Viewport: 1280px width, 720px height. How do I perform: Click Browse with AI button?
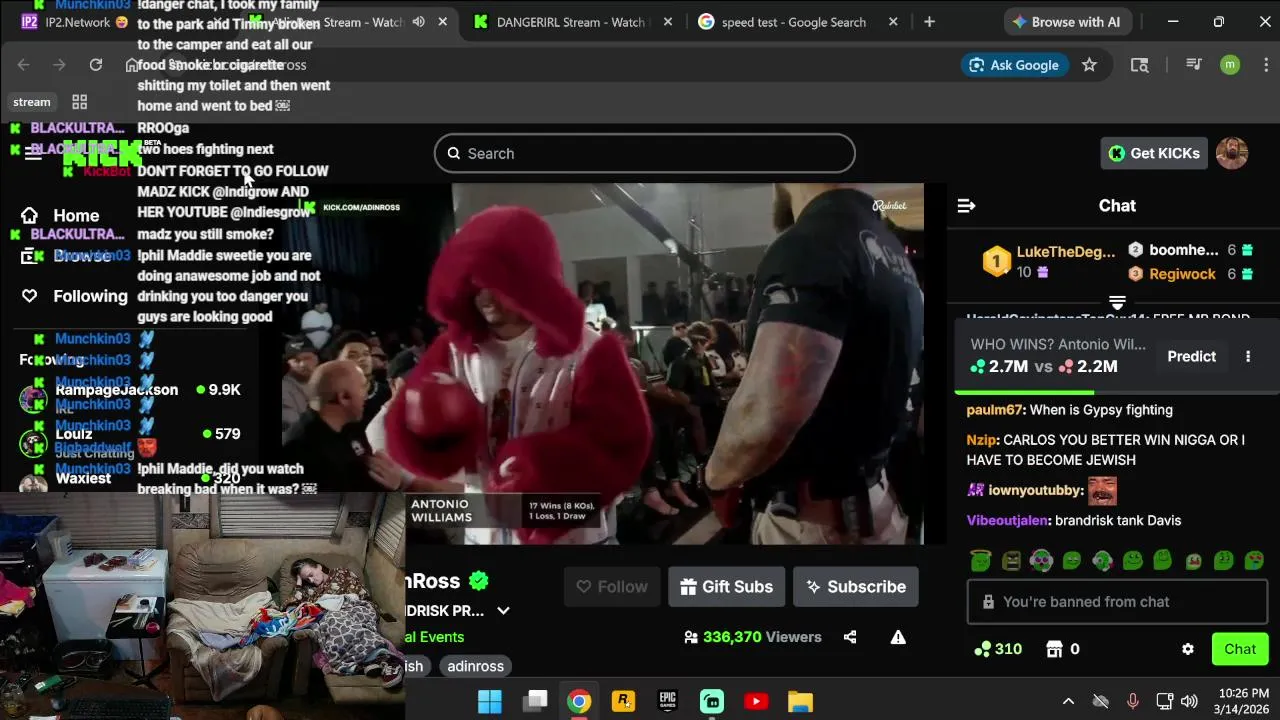click(x=1066, y=22)
